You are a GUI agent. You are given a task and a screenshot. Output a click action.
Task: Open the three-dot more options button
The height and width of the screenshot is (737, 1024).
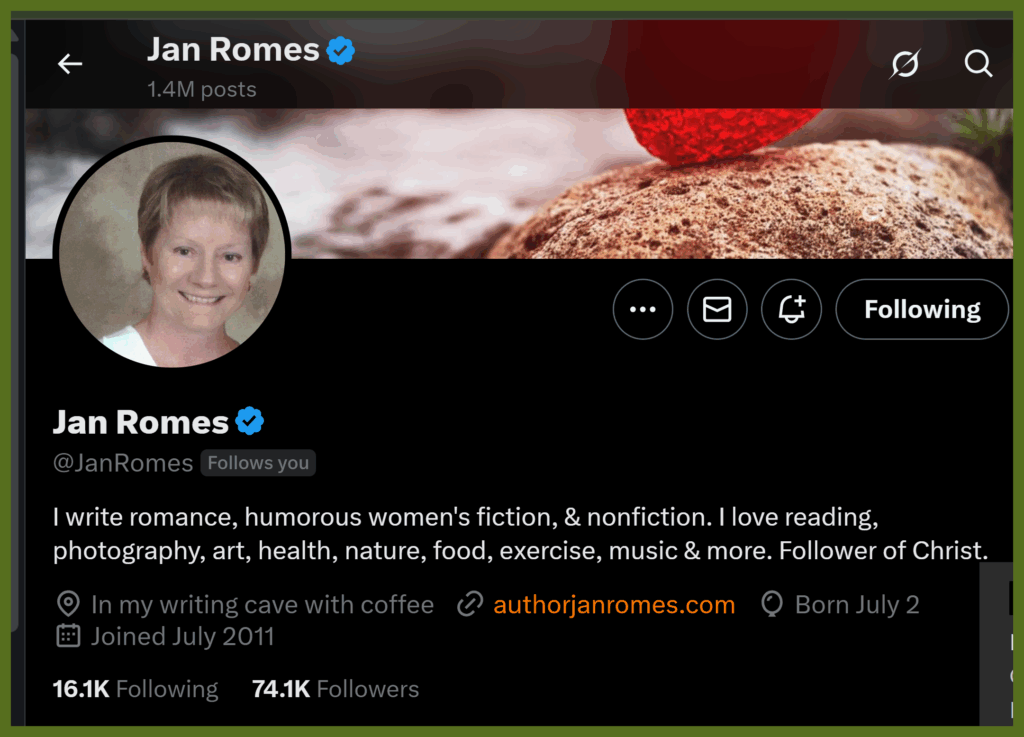coord(643,309)
